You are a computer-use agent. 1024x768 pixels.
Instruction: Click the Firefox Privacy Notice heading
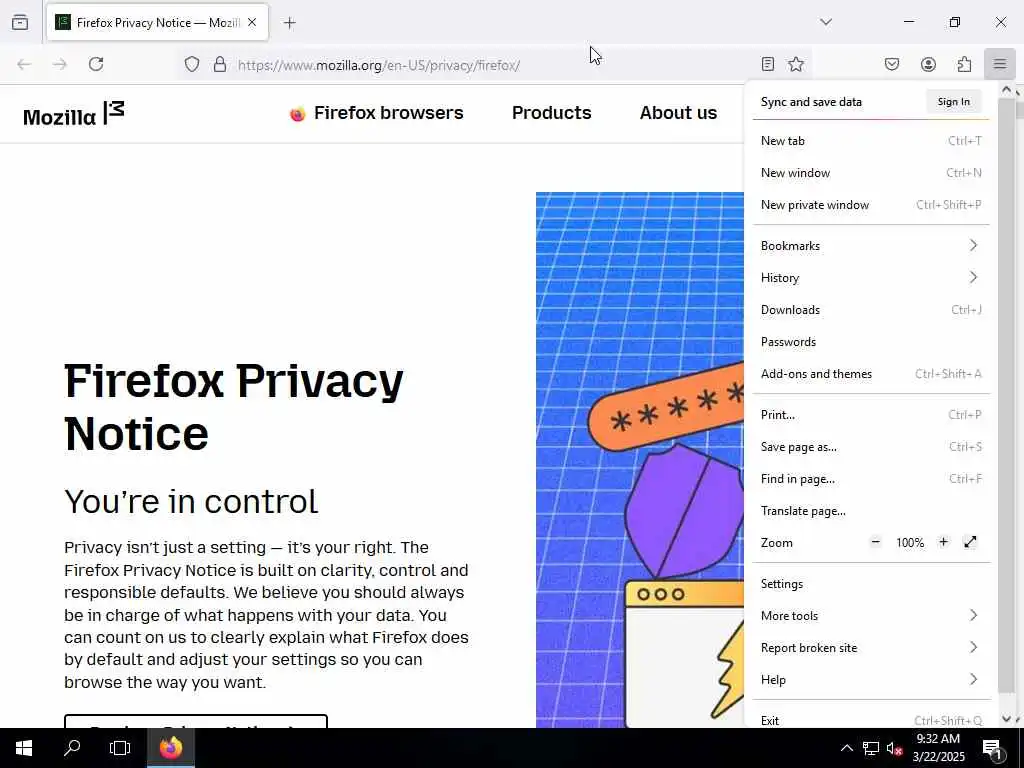(234, 407)
